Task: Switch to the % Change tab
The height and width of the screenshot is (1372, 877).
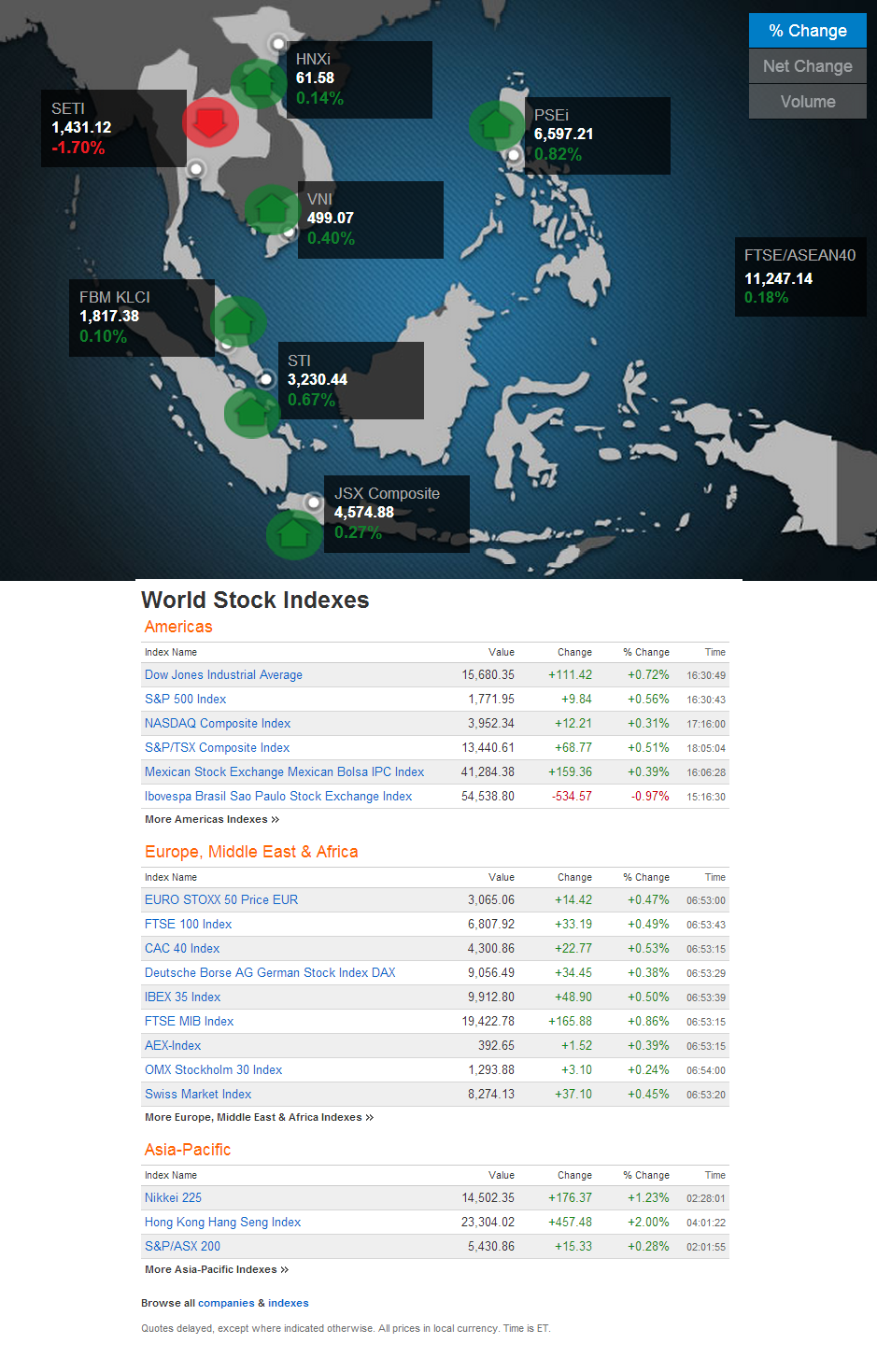Action: pyautogui.click(x=808, y=31)
